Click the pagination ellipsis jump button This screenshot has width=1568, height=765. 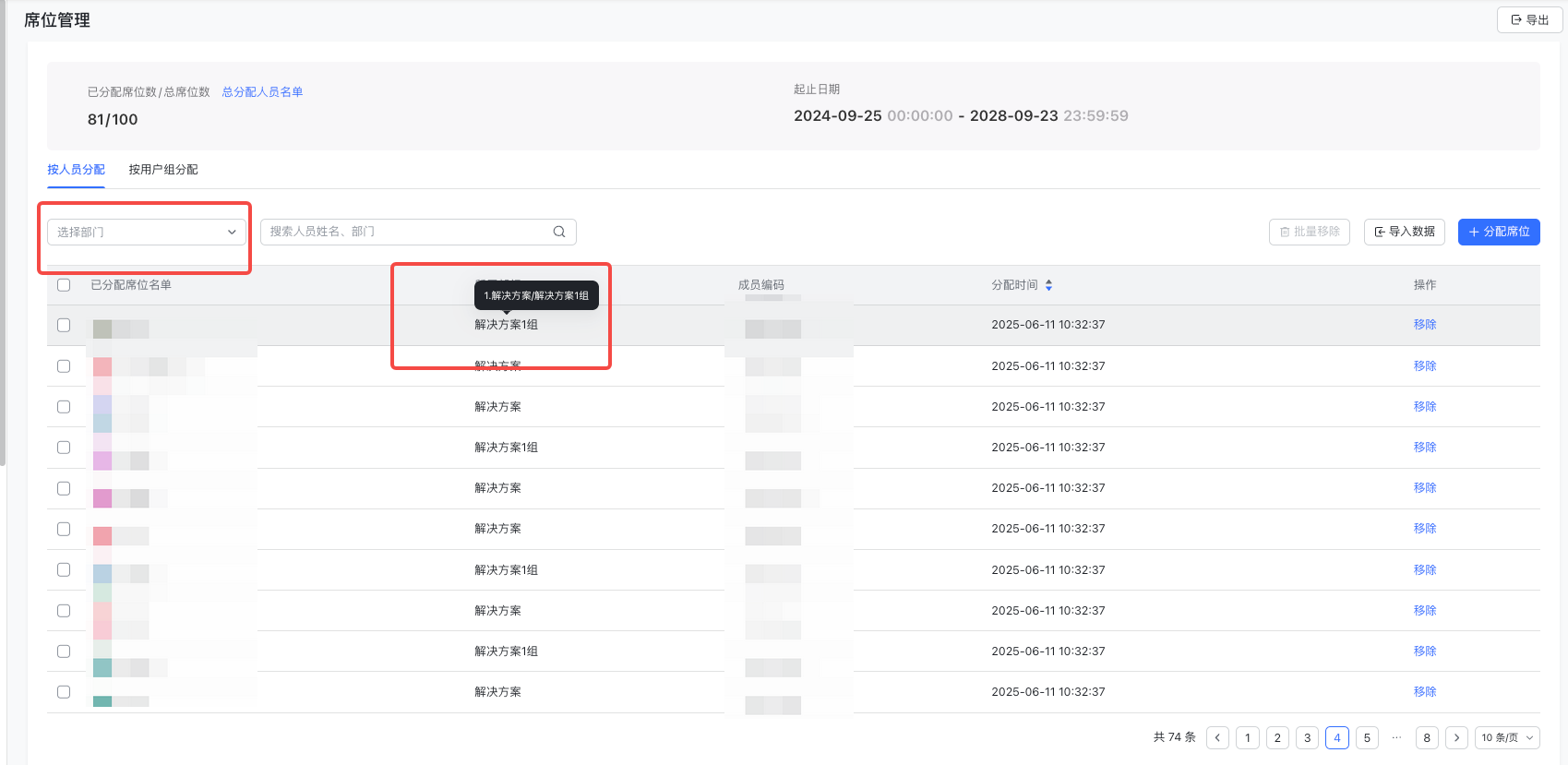tap(1396, 737)
